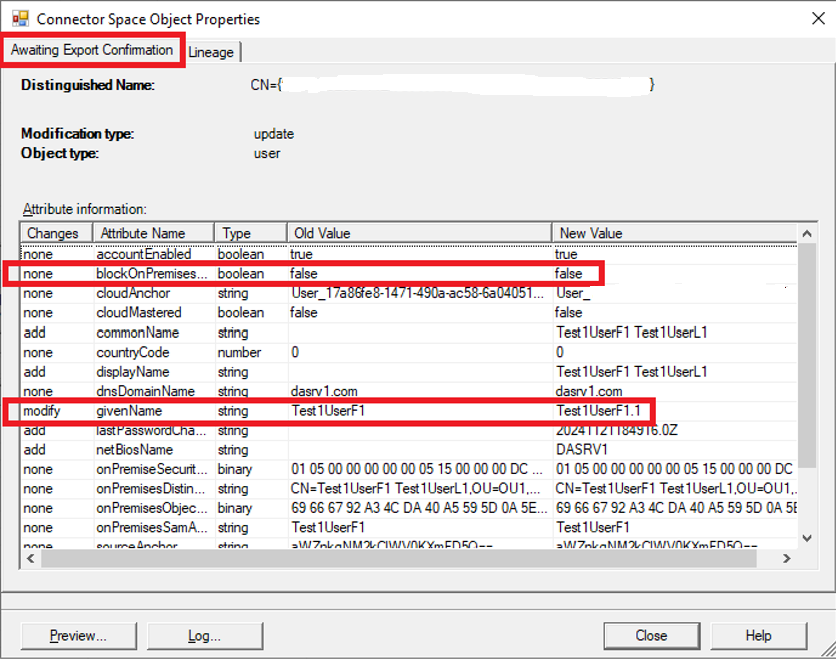Click the Type column header
This screenshot has height=660, width=836.
(251, 234)
